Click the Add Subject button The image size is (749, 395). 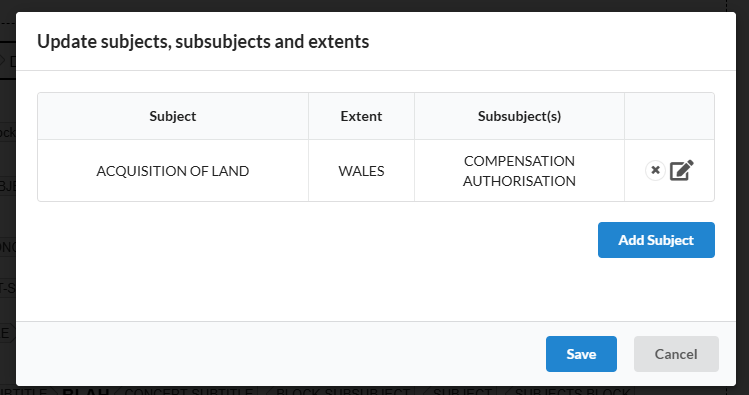coord(656,240)
